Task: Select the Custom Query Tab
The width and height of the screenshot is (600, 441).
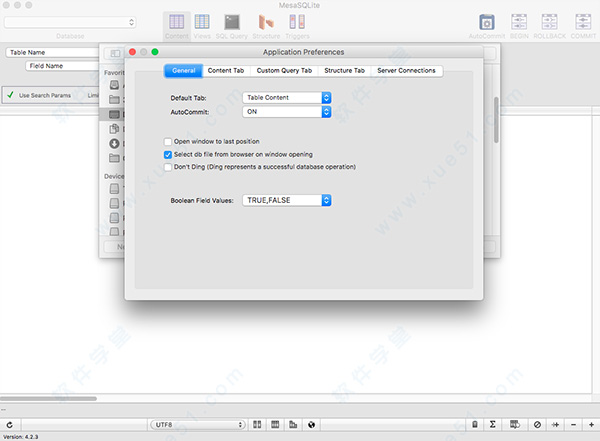Action: [284, 71]
